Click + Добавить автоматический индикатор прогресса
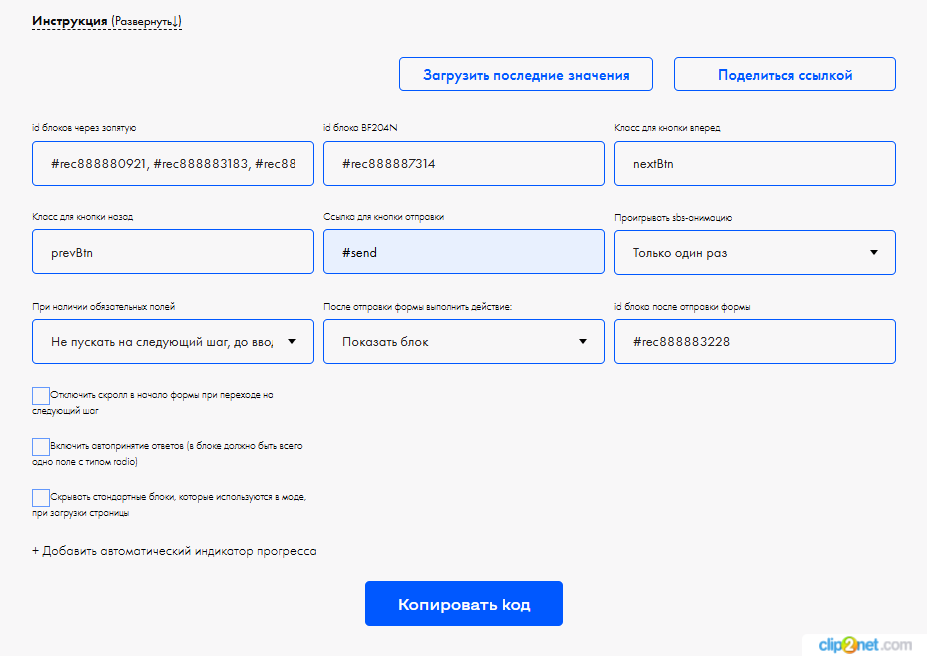 point(174,551)
